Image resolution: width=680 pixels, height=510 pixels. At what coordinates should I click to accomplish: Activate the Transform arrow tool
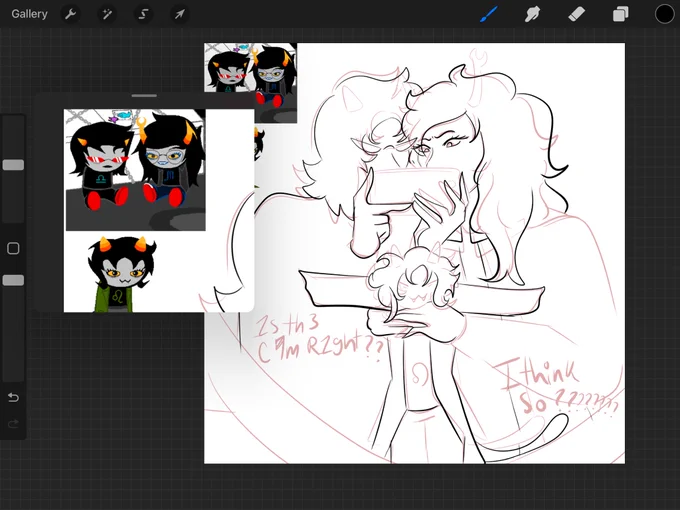pyautogui.click(x=180, y=14)
